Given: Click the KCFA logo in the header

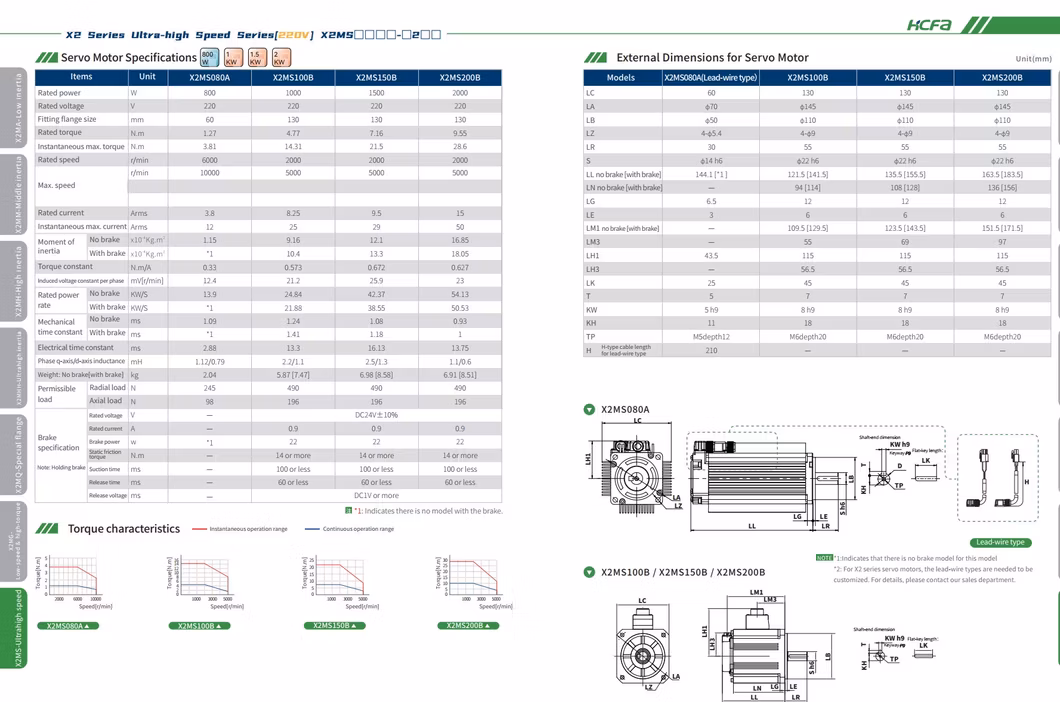Looking at the screenshot, I should pyautogui.click(x=929, y=25).
